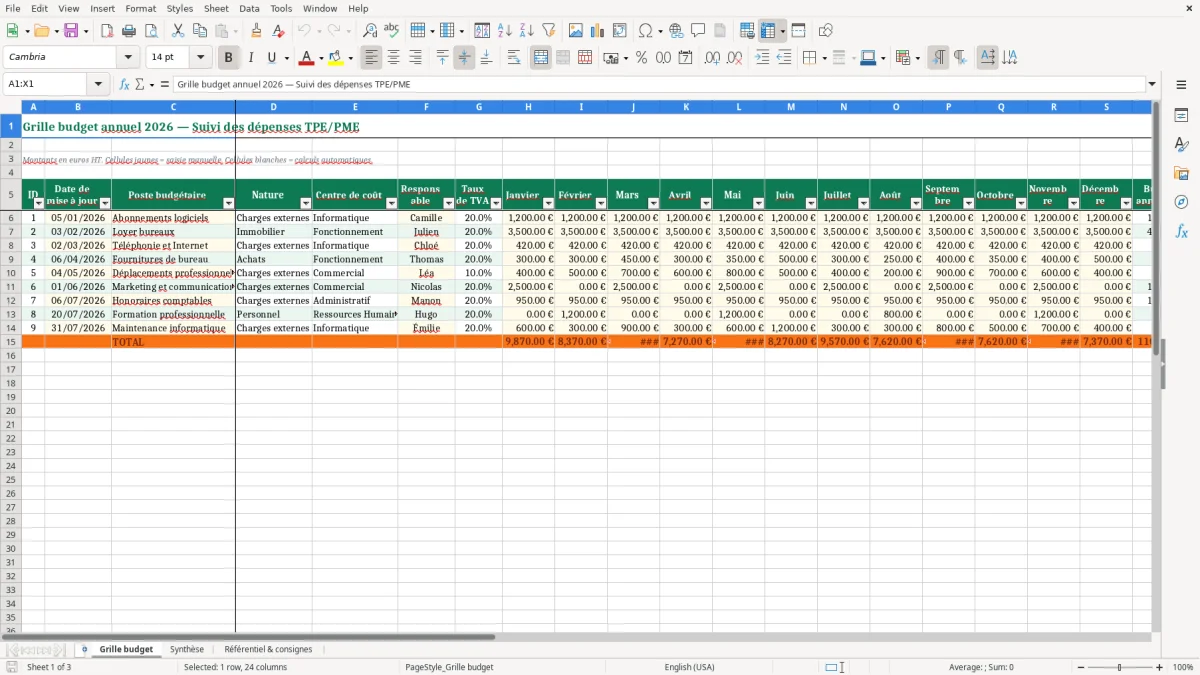Click the Insert Pivot Table icon
This screenshot has height=675, width=1200.
tap(620, 31)
